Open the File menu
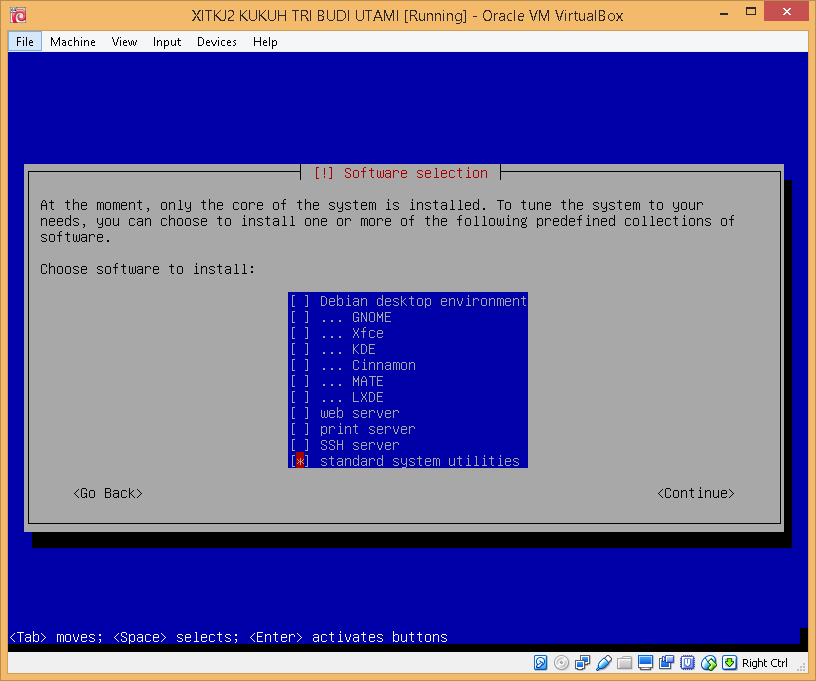 [25, 42]
